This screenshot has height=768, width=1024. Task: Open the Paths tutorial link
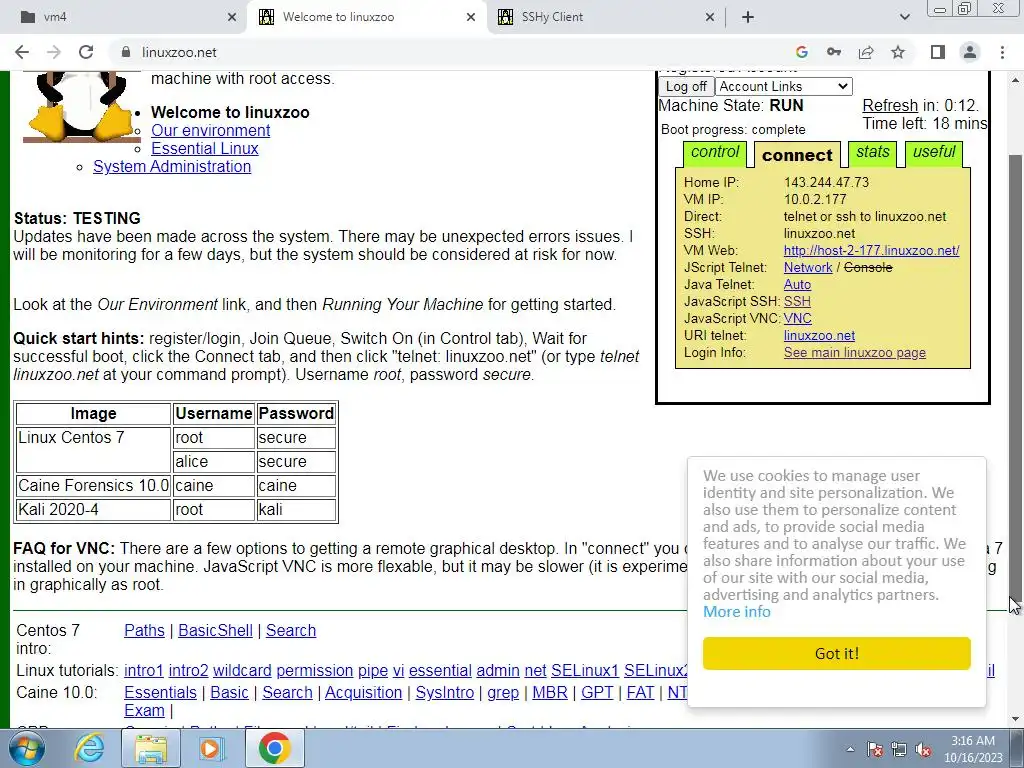click(144, 630)
